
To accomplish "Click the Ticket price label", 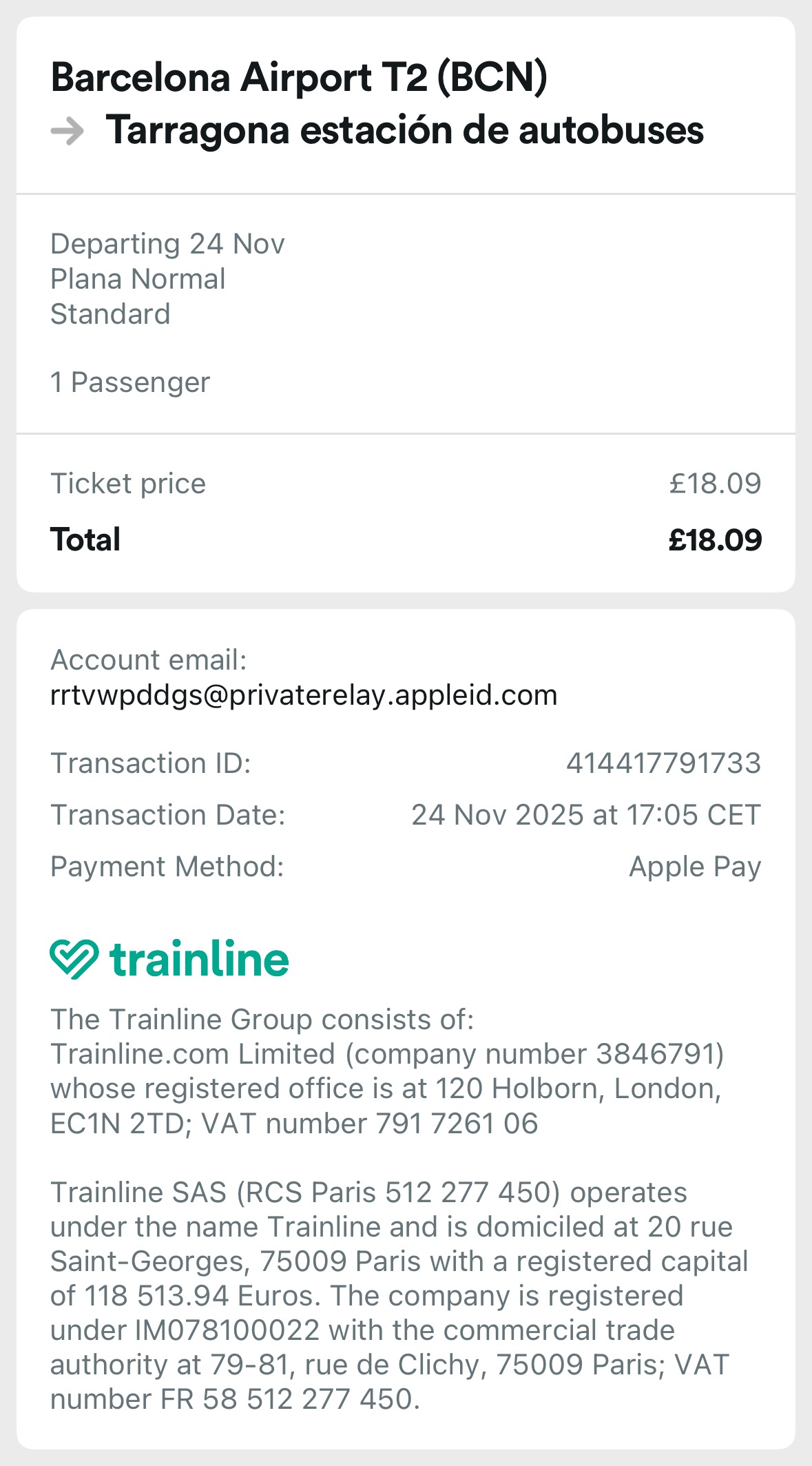I will (x=128, y=484).
